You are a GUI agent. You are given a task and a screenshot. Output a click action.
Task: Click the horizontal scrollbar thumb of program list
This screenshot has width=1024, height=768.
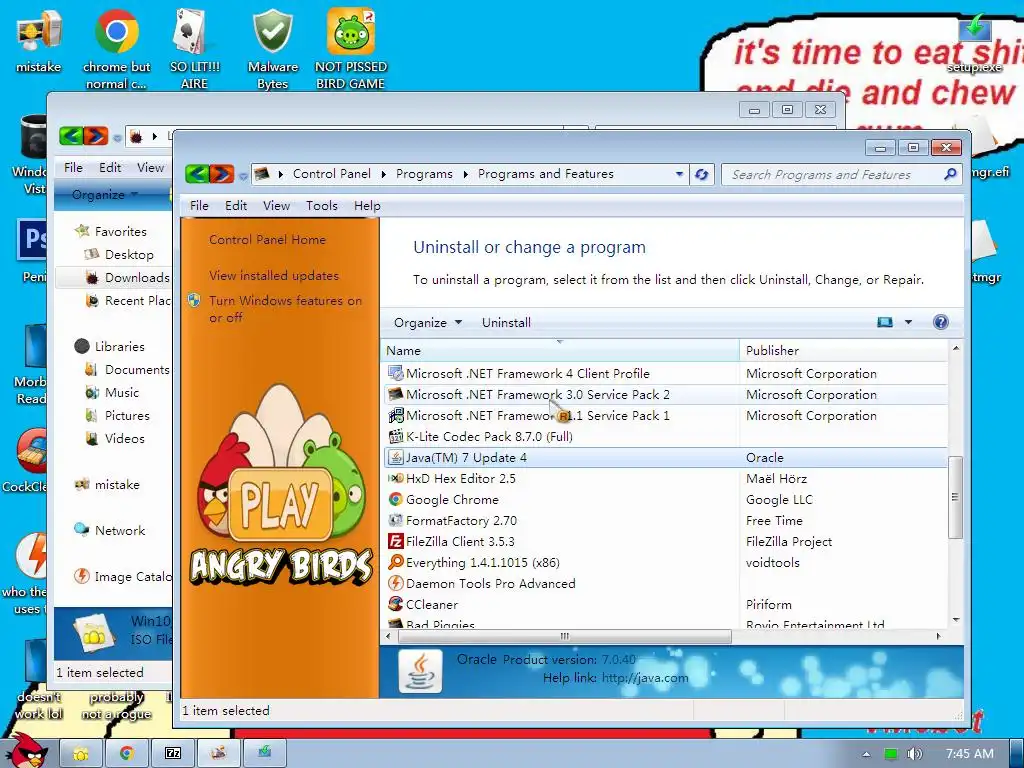564,636
